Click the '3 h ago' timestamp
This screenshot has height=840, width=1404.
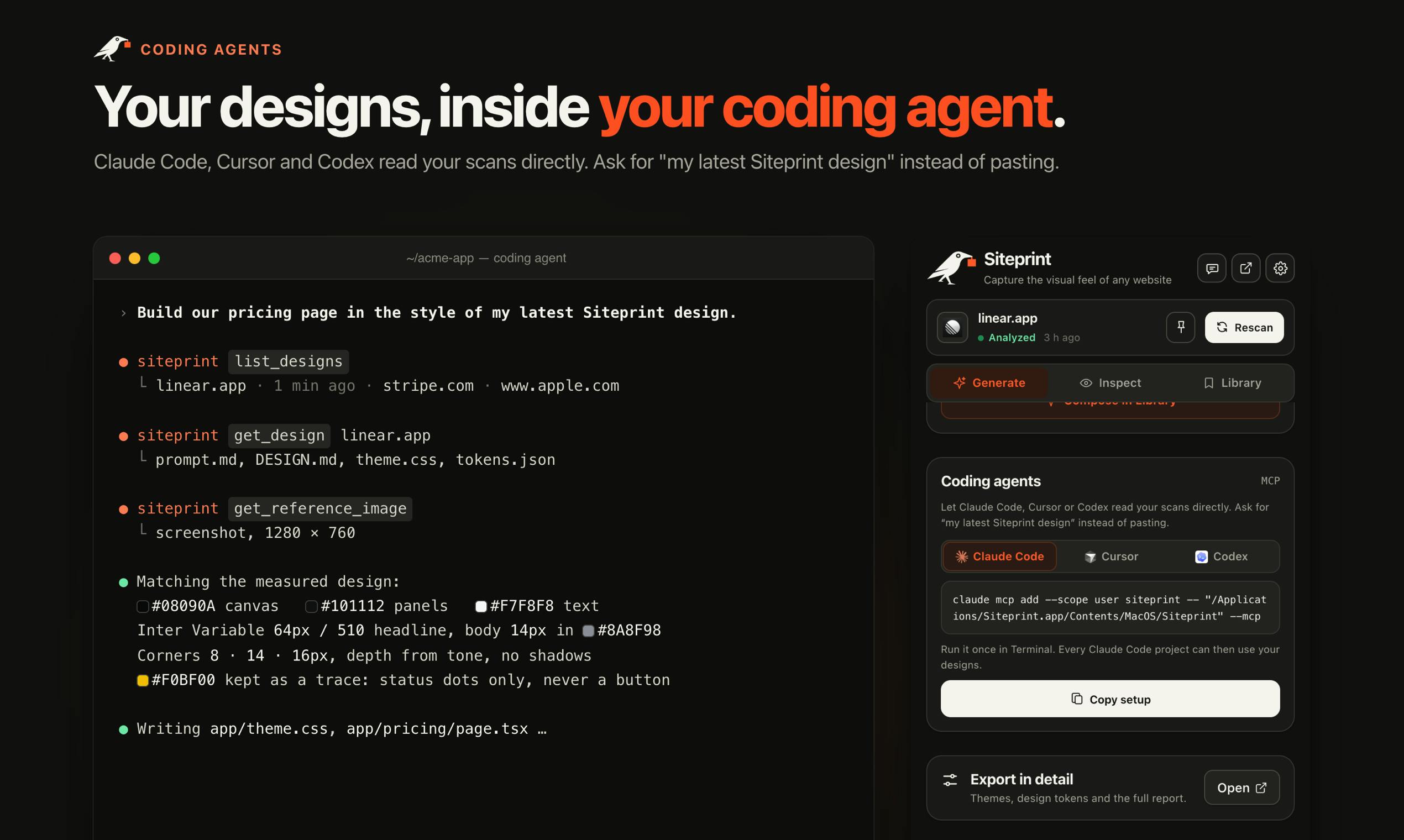pos(1061,337)
